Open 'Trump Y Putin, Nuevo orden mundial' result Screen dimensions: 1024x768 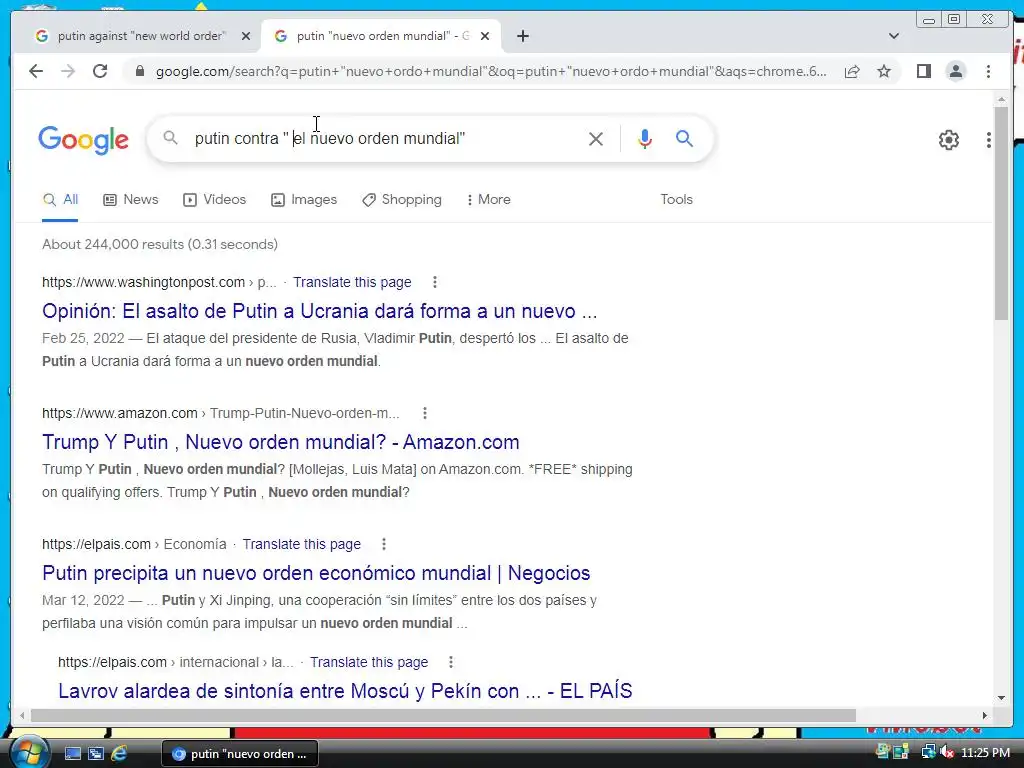(x=281, y=442)
